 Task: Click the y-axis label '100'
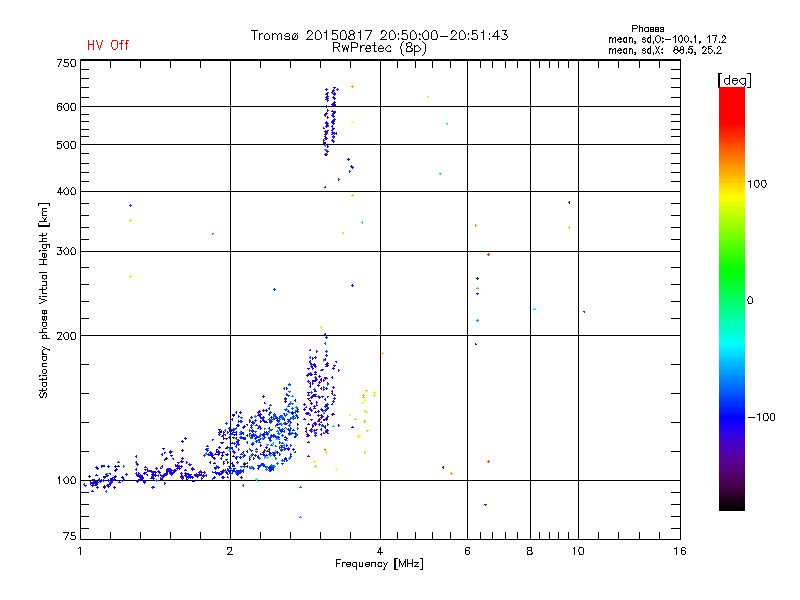(66, 481)
